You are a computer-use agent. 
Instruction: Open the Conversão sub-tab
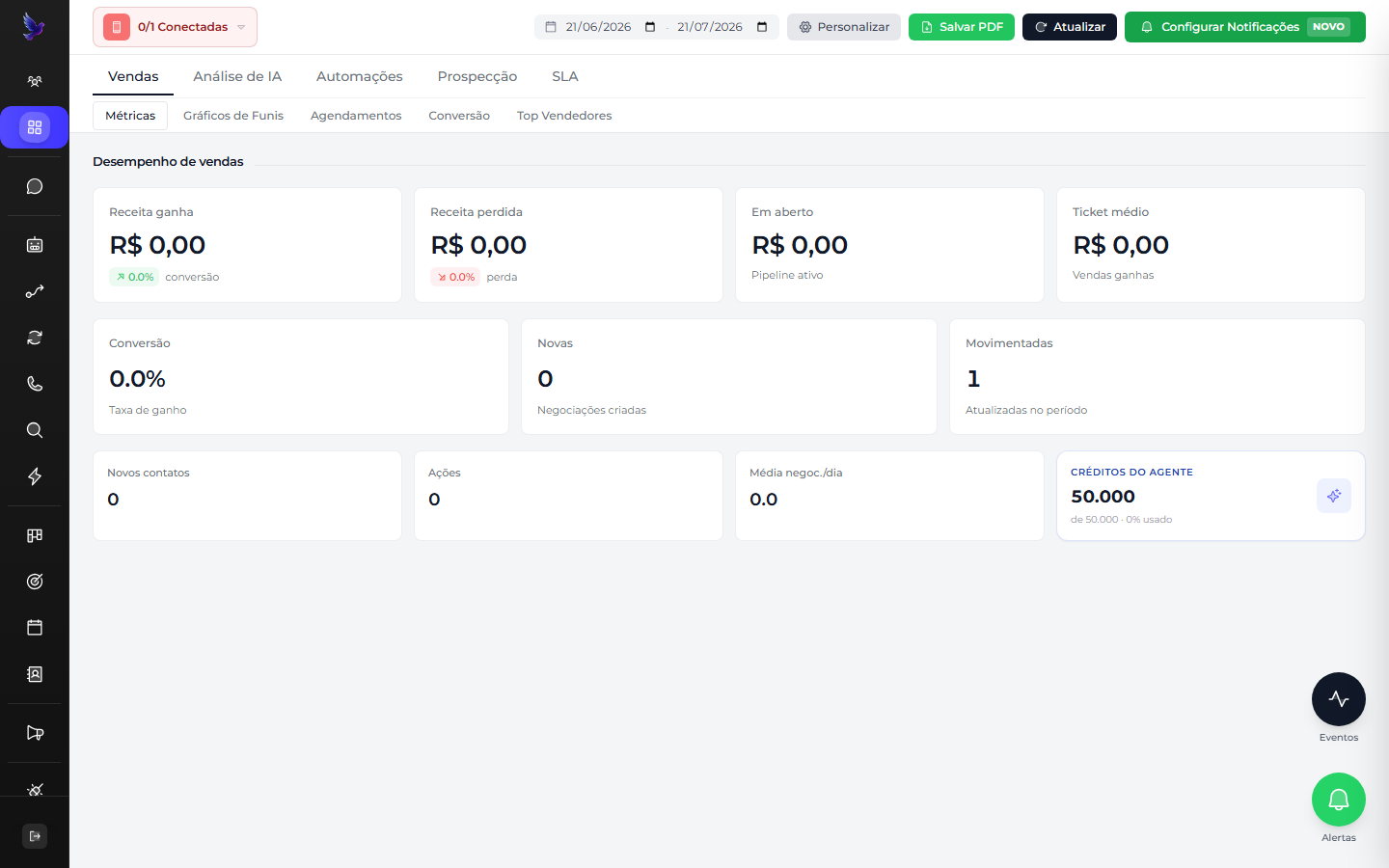coord(459,116)
